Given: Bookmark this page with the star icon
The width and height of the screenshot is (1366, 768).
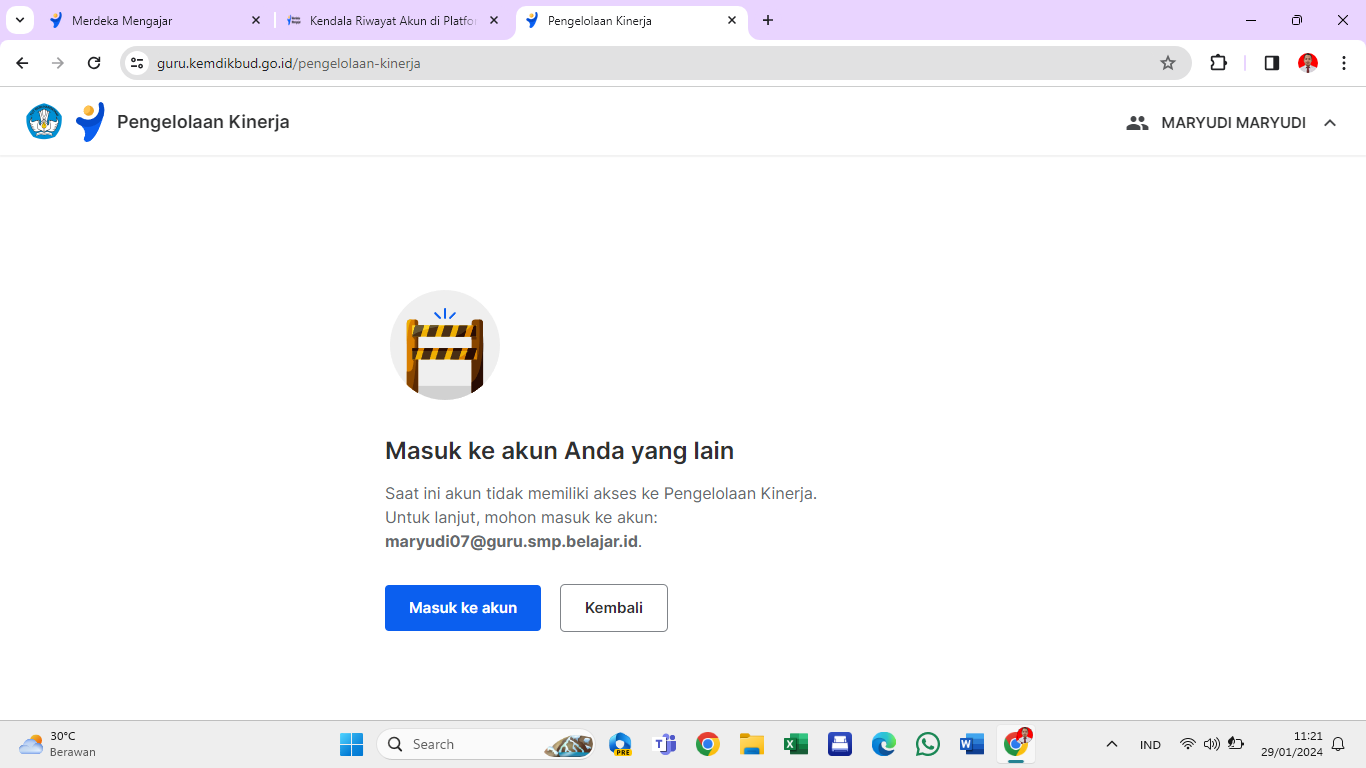Looking at the screenshot, I should point(1167,63).
